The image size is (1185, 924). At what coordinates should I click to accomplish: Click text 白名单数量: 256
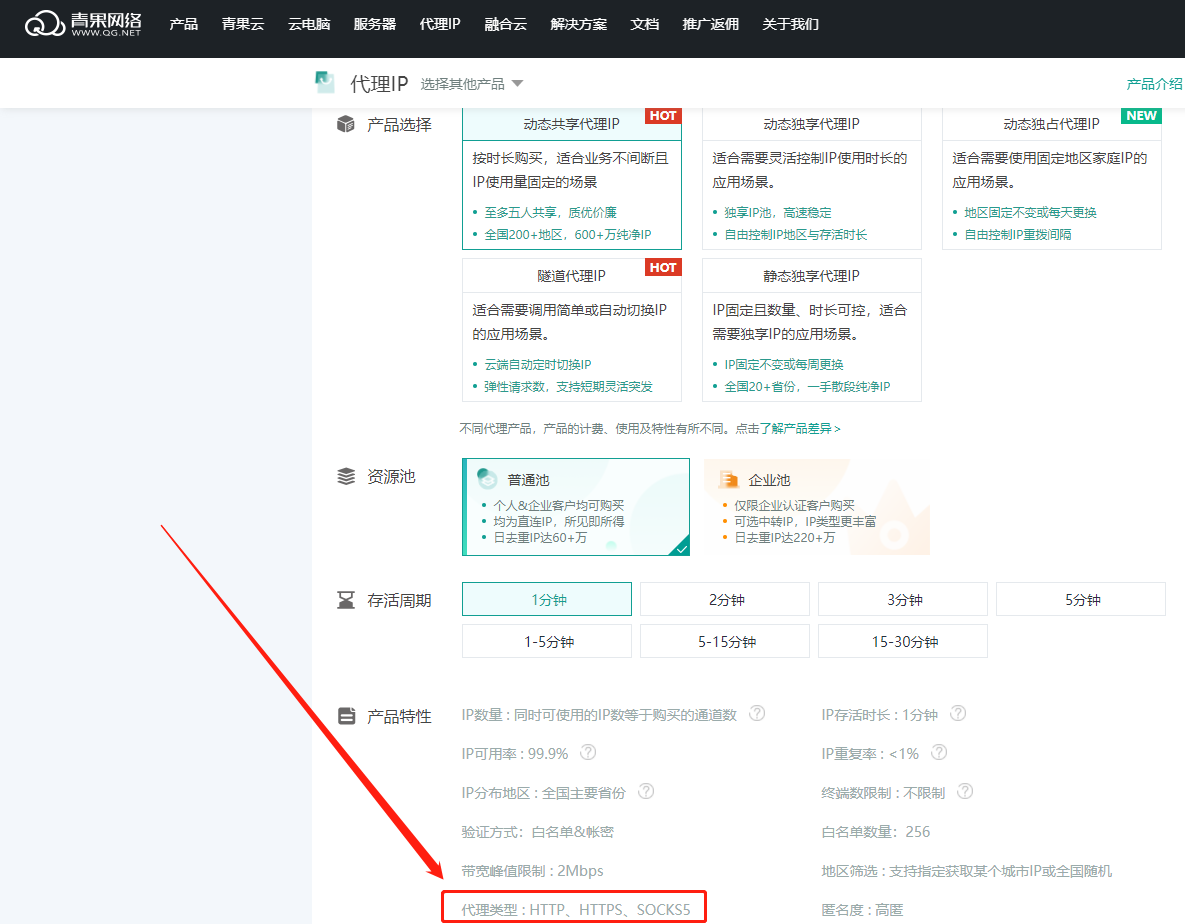tap(876, 832)
